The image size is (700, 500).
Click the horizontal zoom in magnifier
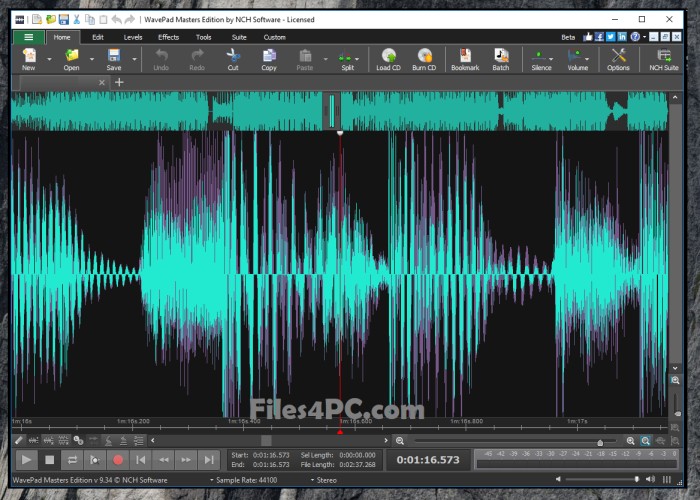tap(630, 441)
